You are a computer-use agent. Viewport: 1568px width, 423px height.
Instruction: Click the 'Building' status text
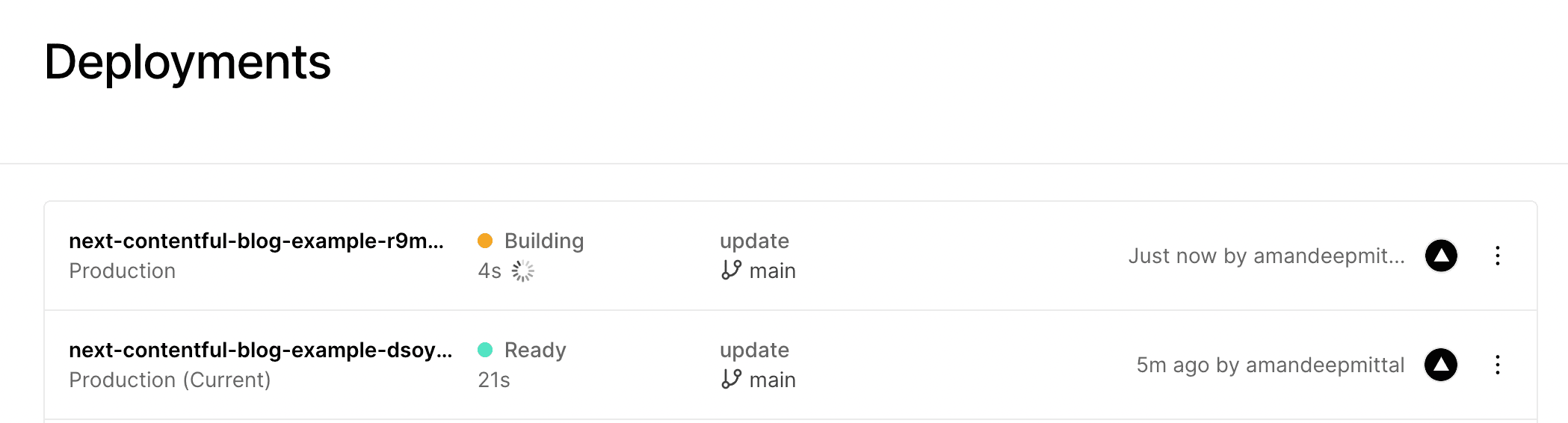click(543, 241)
